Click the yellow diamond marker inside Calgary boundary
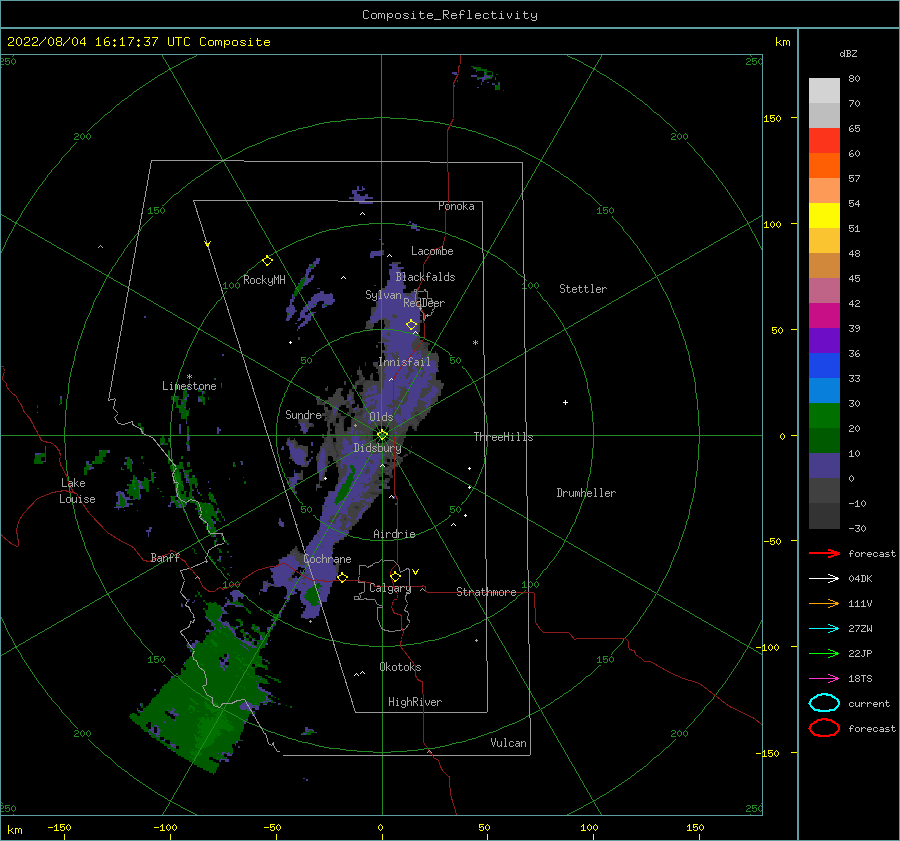The height and width of the screenshot is (841, 900). pos(395,576)
